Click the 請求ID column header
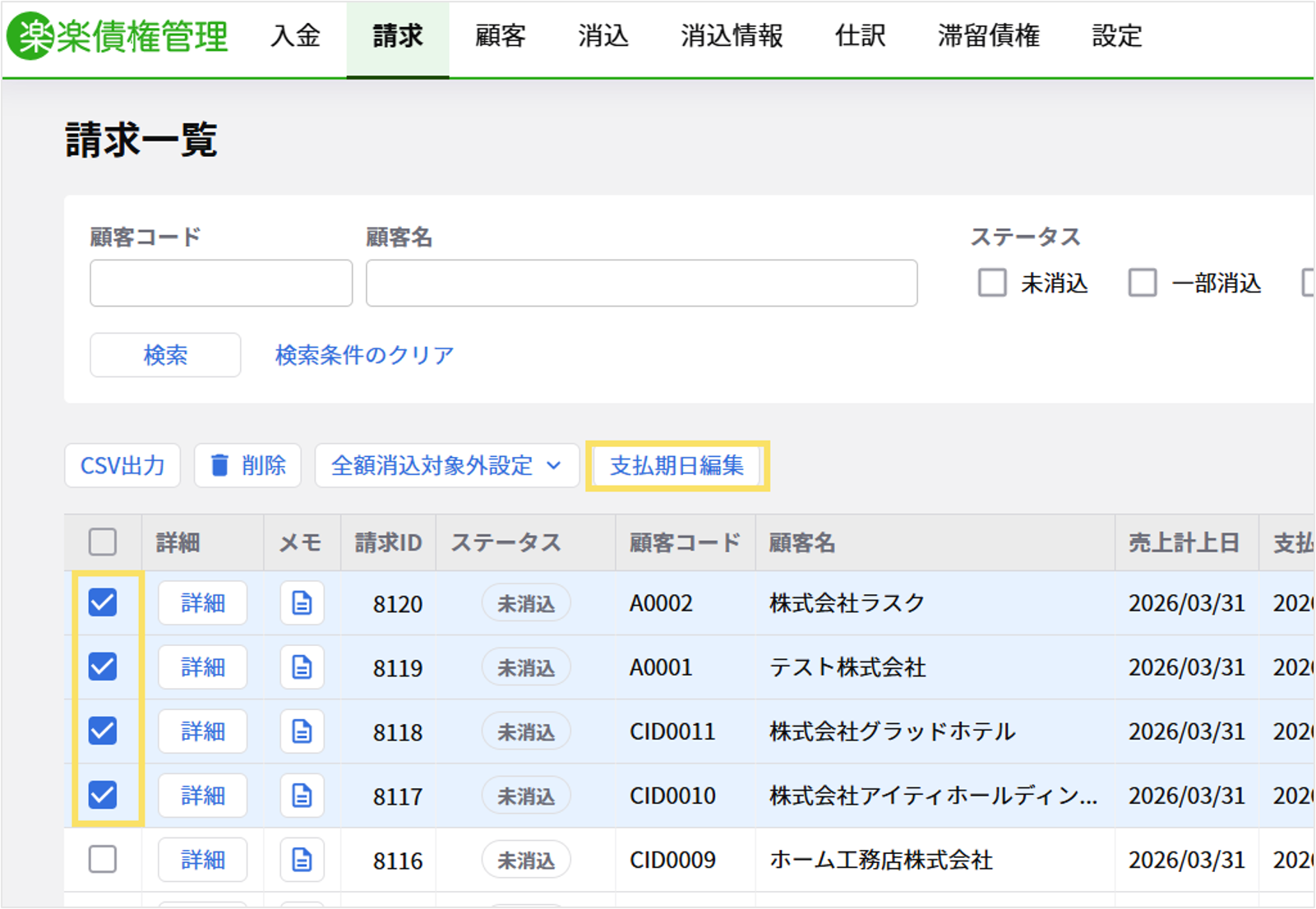 tap(388, 543)
